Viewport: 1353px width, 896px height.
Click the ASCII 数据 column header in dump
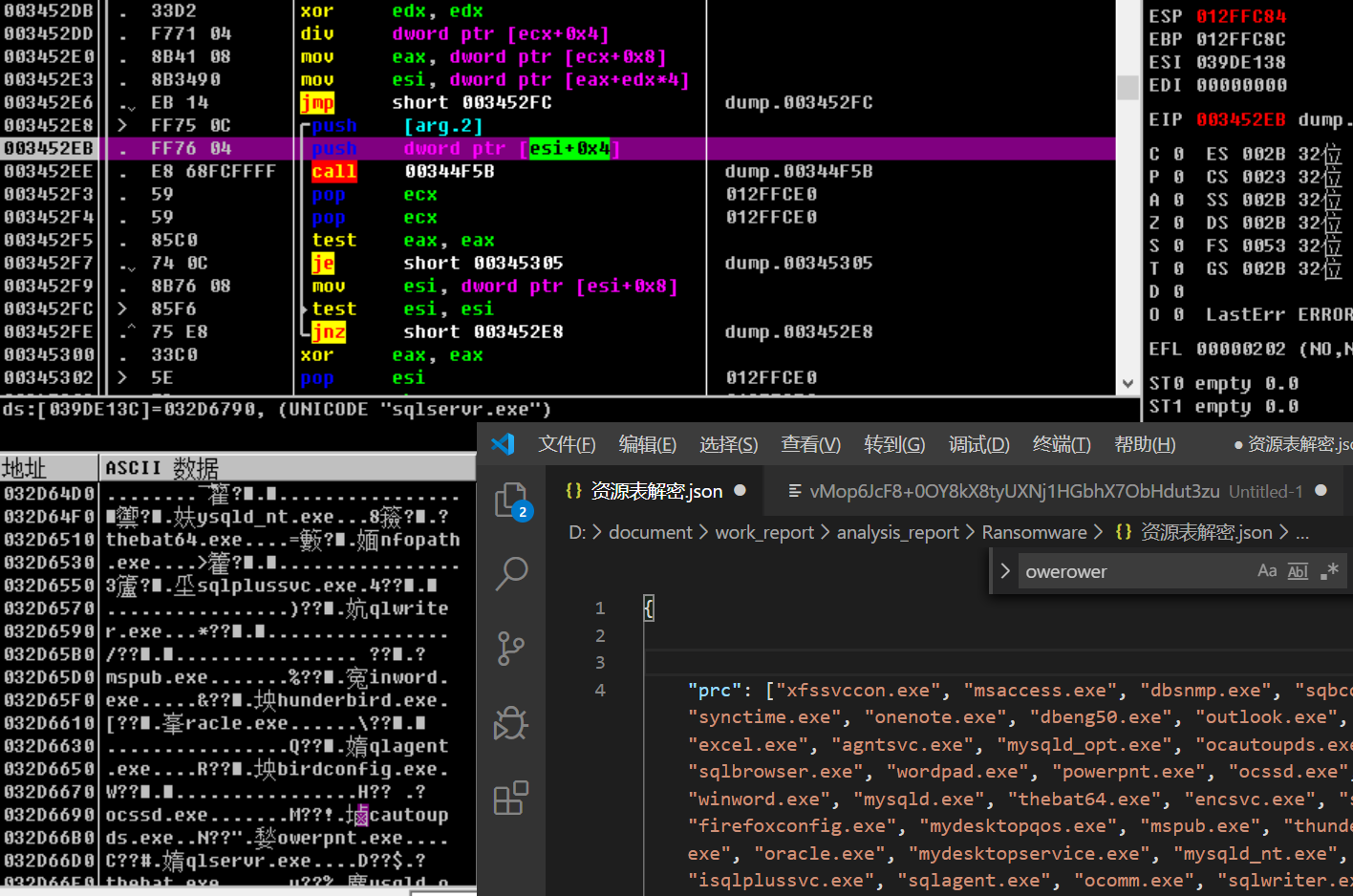click(288, 468)
